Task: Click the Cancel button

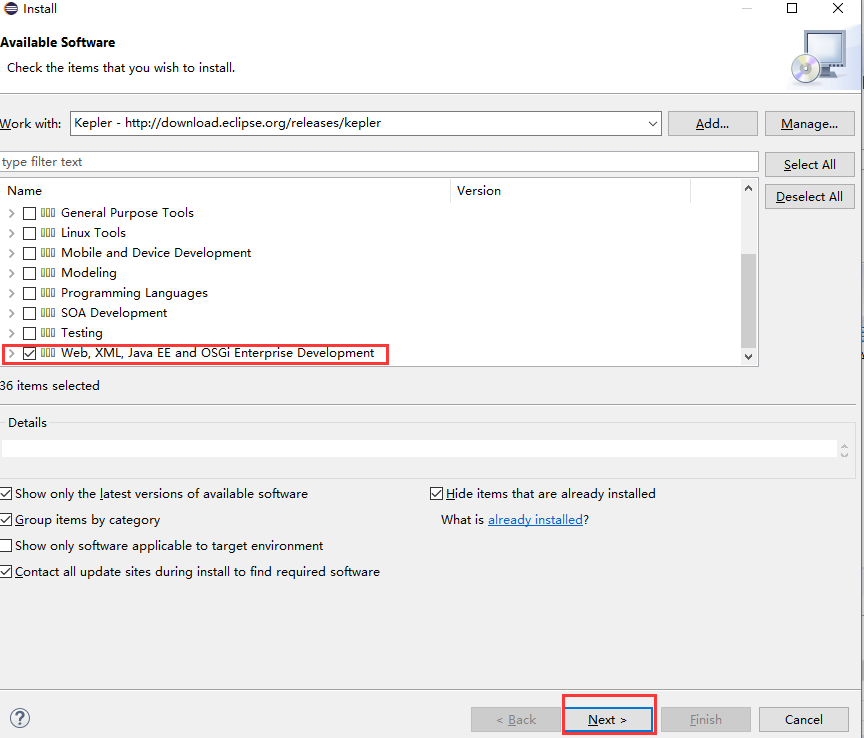Action: [x=803, y=719]
